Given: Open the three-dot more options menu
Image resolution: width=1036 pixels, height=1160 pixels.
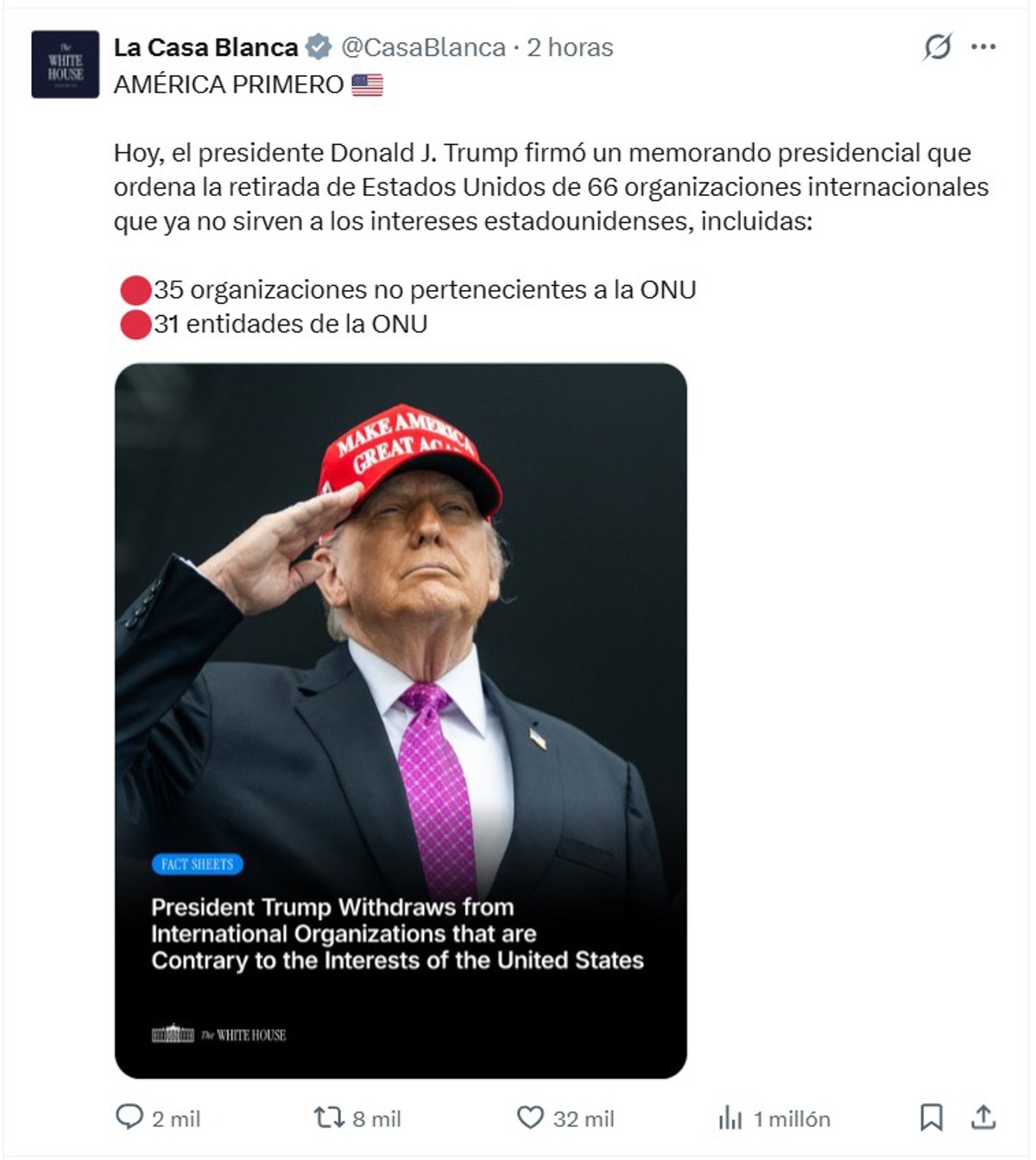Looking at the screenshot, I should [983, 47].
